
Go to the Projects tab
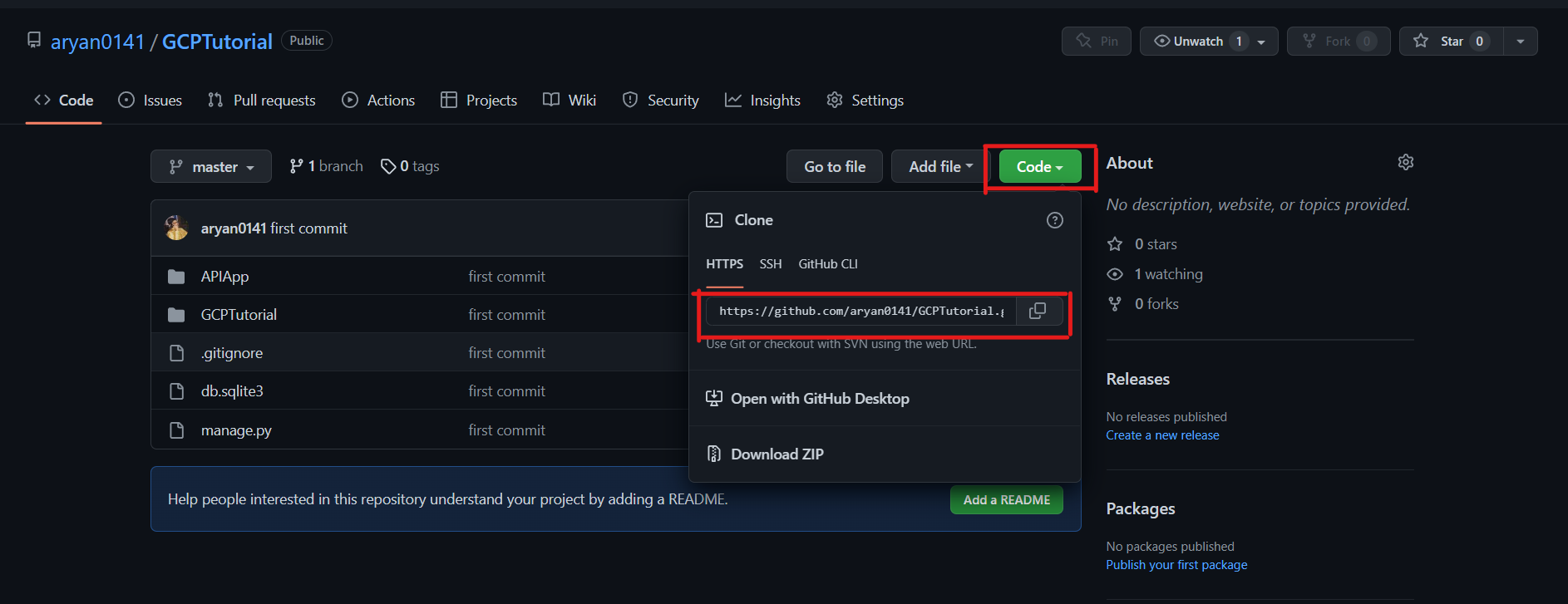[479, 100]
